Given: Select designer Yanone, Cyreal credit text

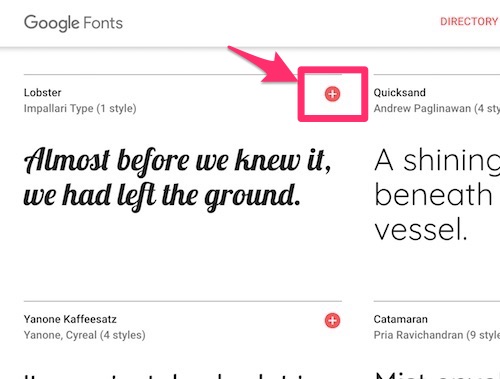Looking at the screenshot, I should pos(60,335).
